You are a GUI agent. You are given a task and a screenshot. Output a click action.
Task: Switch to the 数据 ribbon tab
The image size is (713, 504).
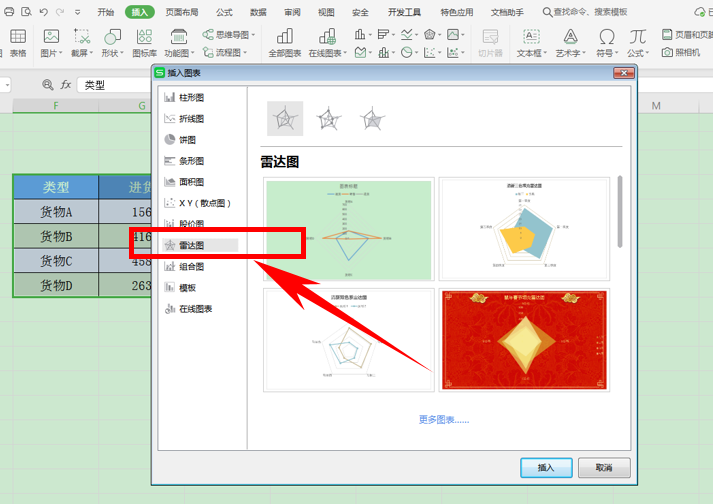(258, 12)
